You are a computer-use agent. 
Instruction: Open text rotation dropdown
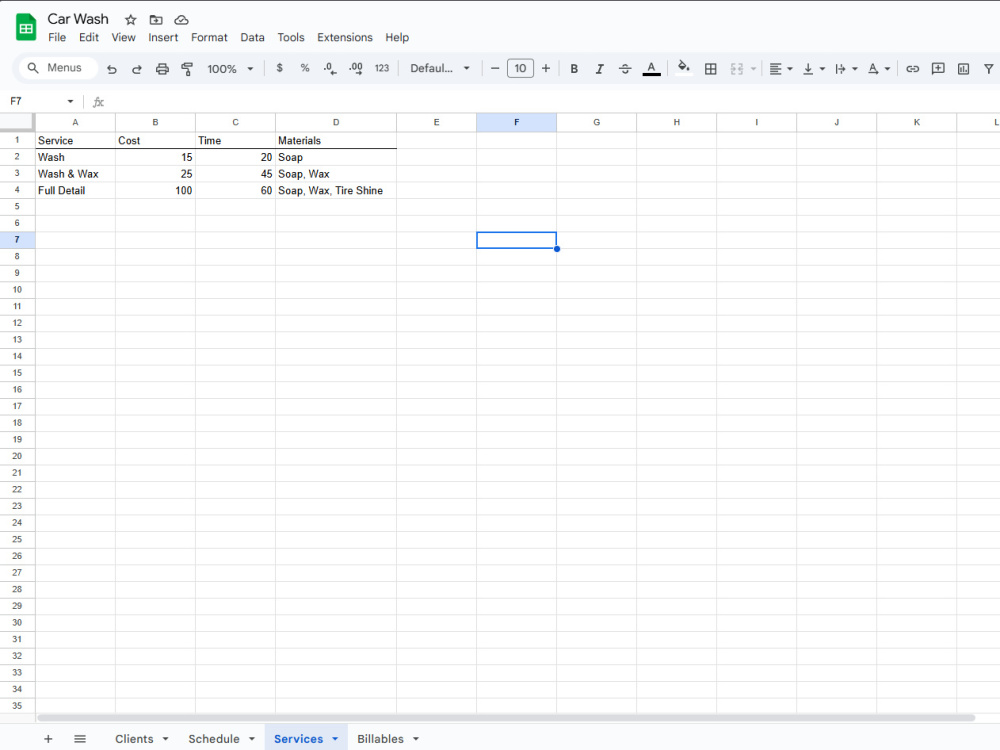click(x=879, y=69)
